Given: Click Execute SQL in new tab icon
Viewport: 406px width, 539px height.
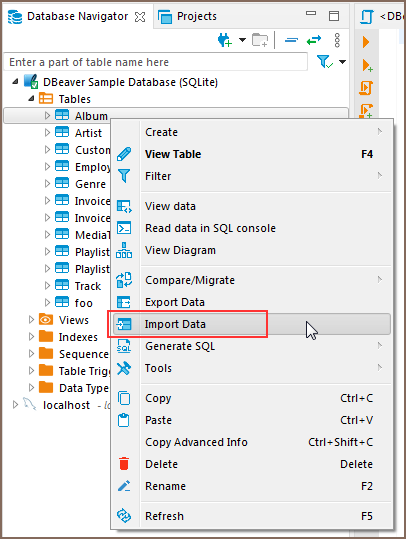Looking at the screenshot, I should pyautogui.click(x=367, y=65).
